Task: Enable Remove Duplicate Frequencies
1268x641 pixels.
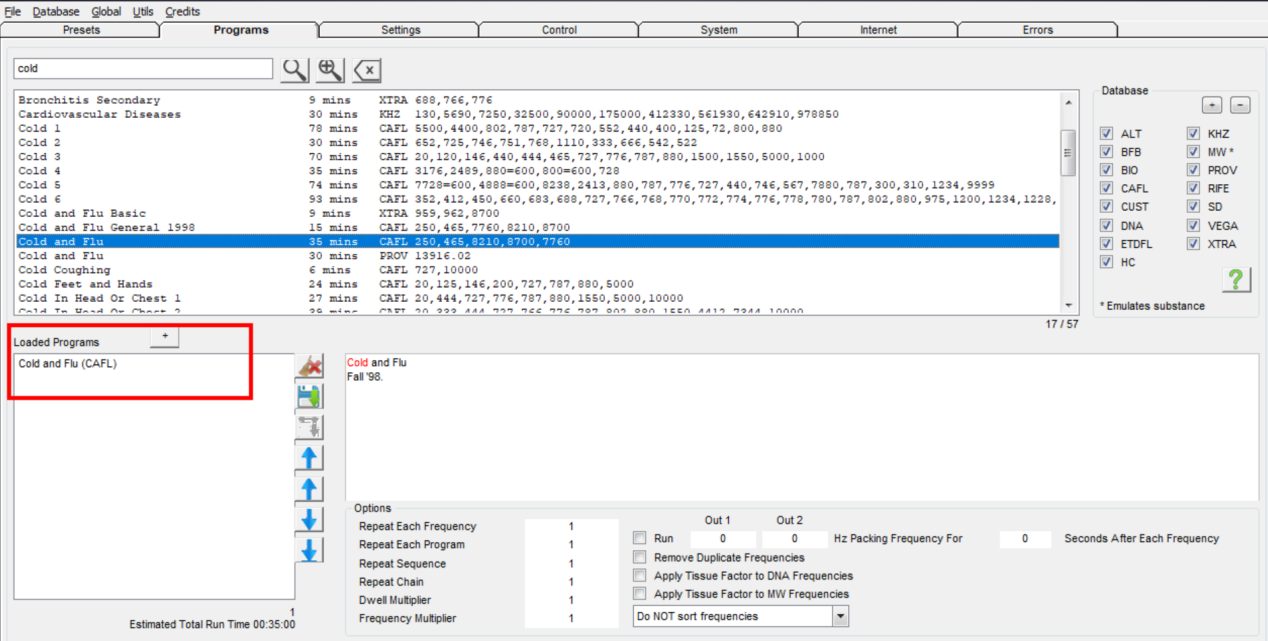Action: point(640,557)
